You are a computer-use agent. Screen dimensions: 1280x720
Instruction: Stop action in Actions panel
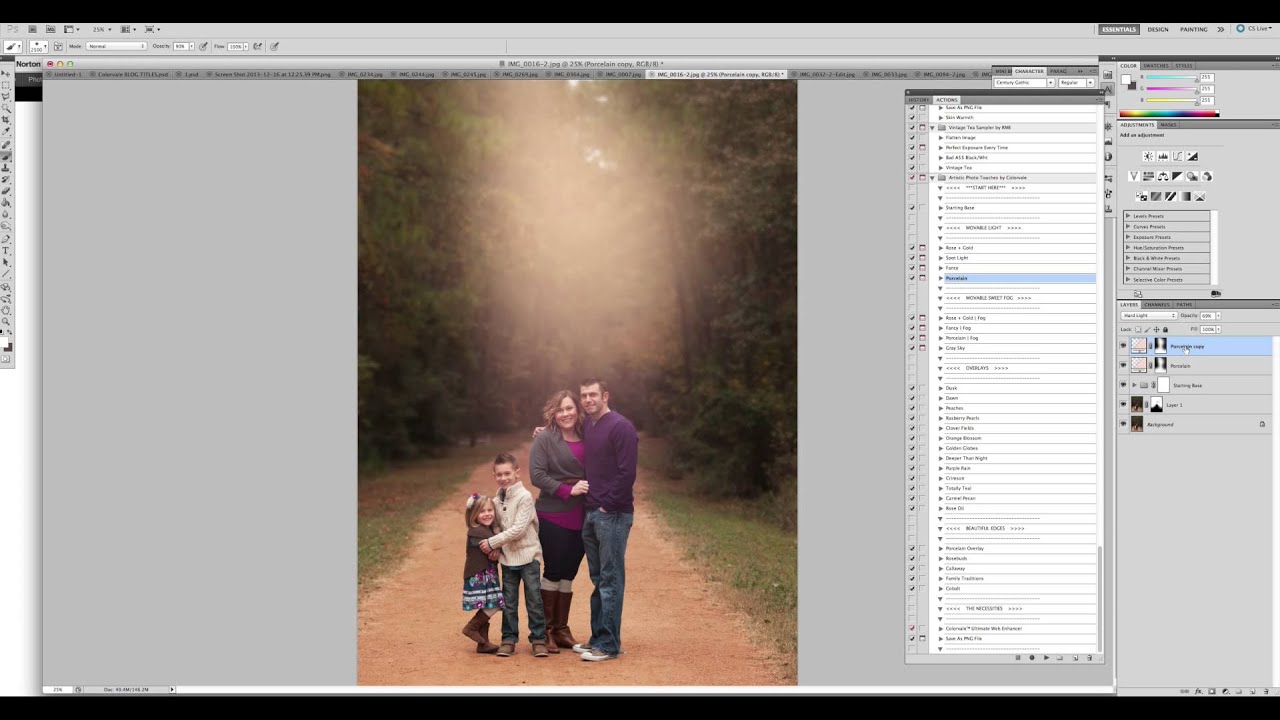coord(1018,658)
